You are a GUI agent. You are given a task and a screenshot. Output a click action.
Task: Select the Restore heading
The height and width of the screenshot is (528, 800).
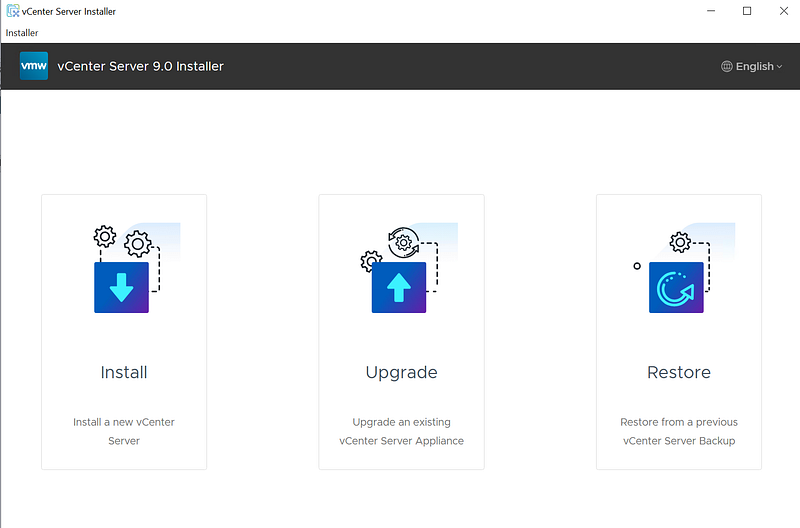tap(679, 372)
